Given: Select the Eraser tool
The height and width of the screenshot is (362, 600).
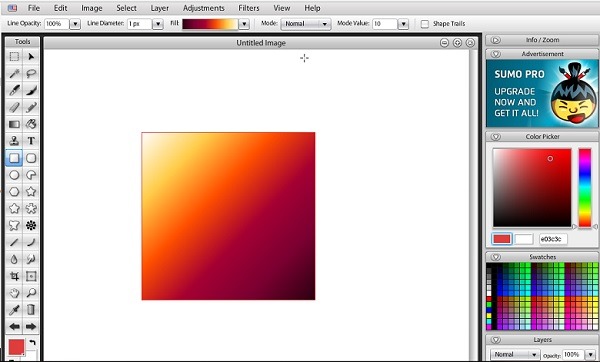Looking at the screenshot, I should point(14,107).
